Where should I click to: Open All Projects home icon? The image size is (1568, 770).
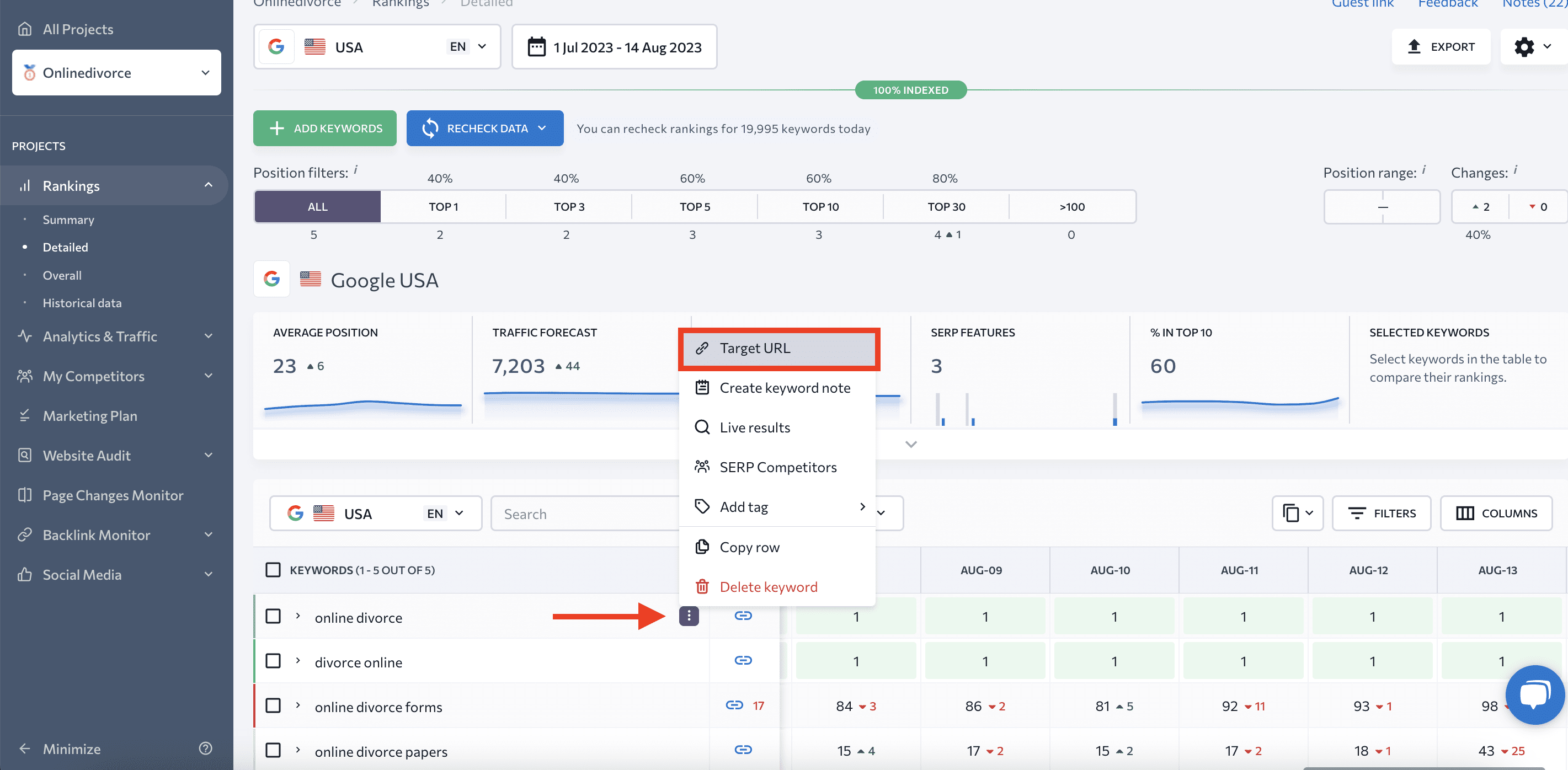click(x=25, y=29)
